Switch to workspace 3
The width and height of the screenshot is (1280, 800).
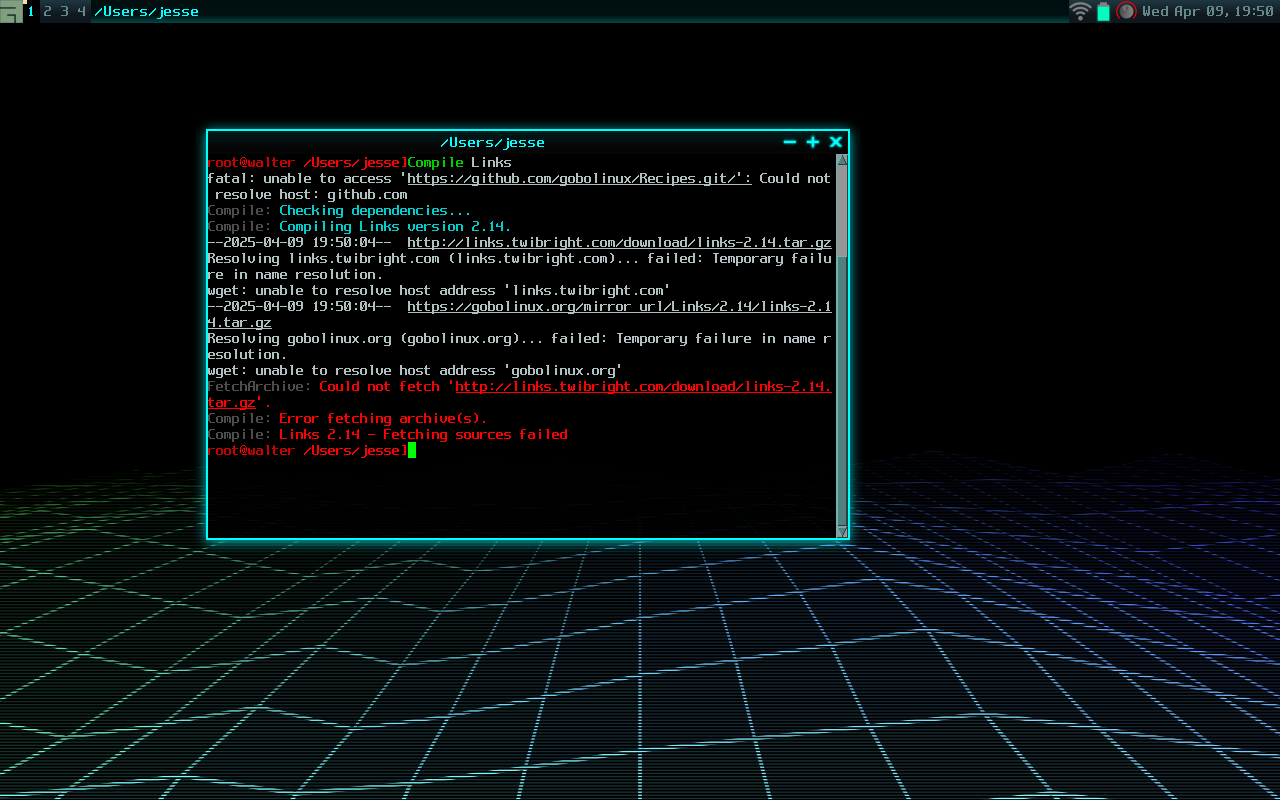coord(64,11)
